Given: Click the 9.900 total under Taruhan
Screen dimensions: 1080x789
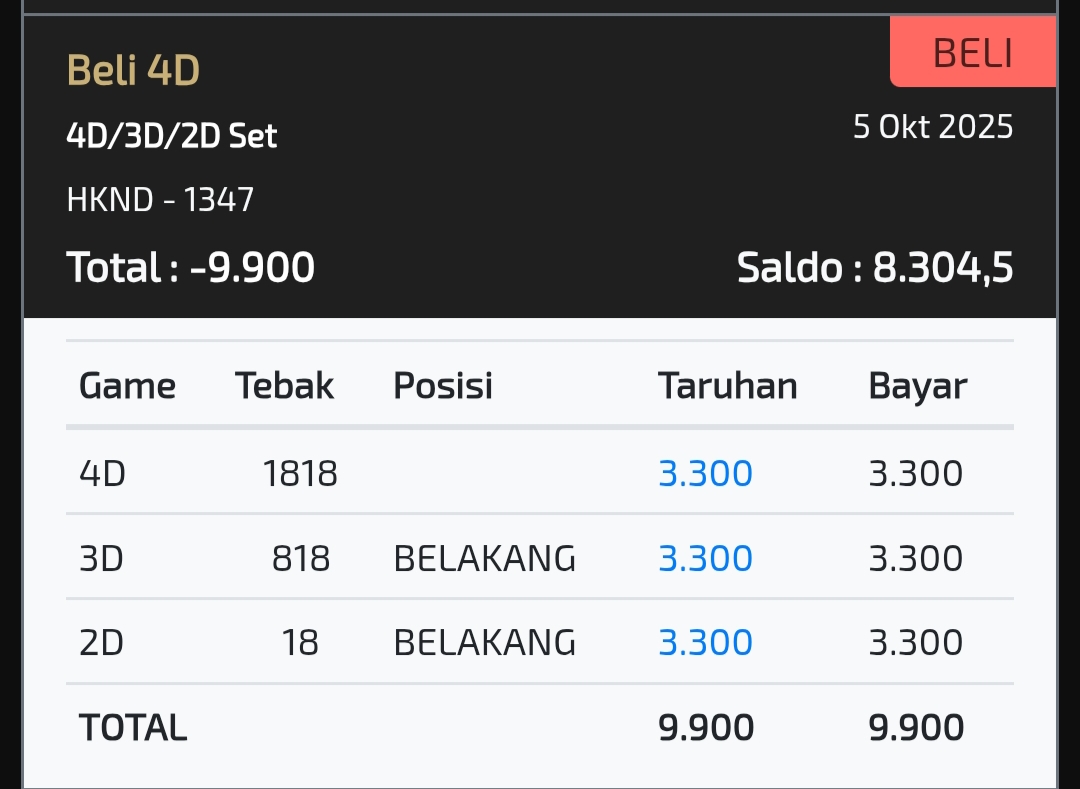Looking at the screenshot, I should 705,728.
